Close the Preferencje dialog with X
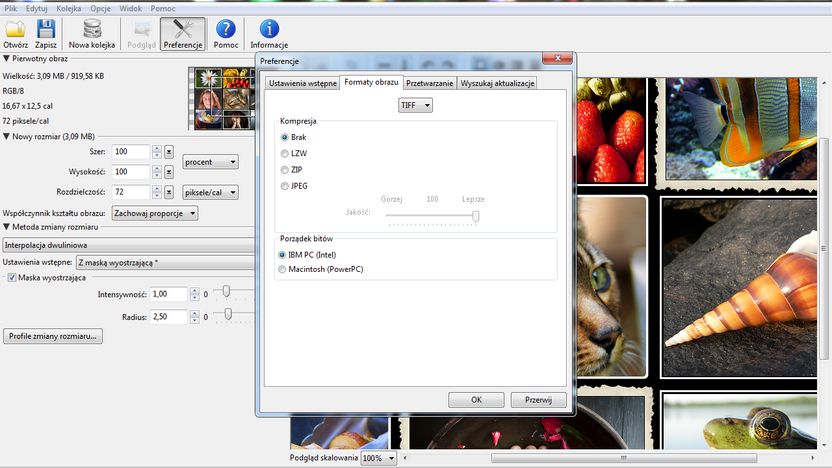The image size is (832, 468). tap(557, 58)
